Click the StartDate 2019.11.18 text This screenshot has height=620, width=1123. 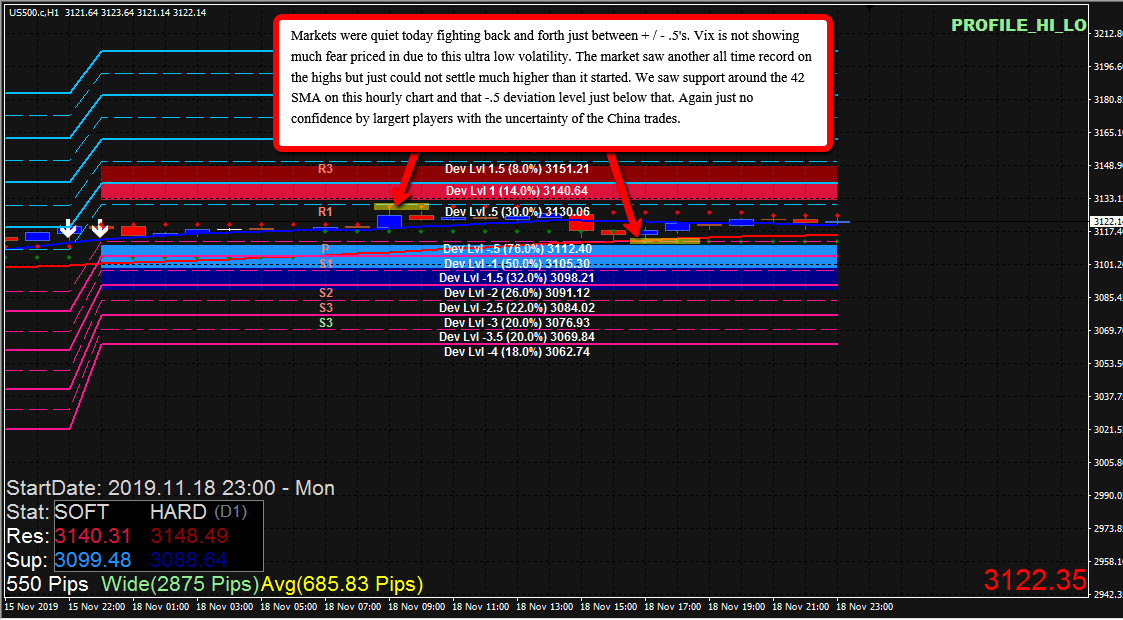click(170, 487)
